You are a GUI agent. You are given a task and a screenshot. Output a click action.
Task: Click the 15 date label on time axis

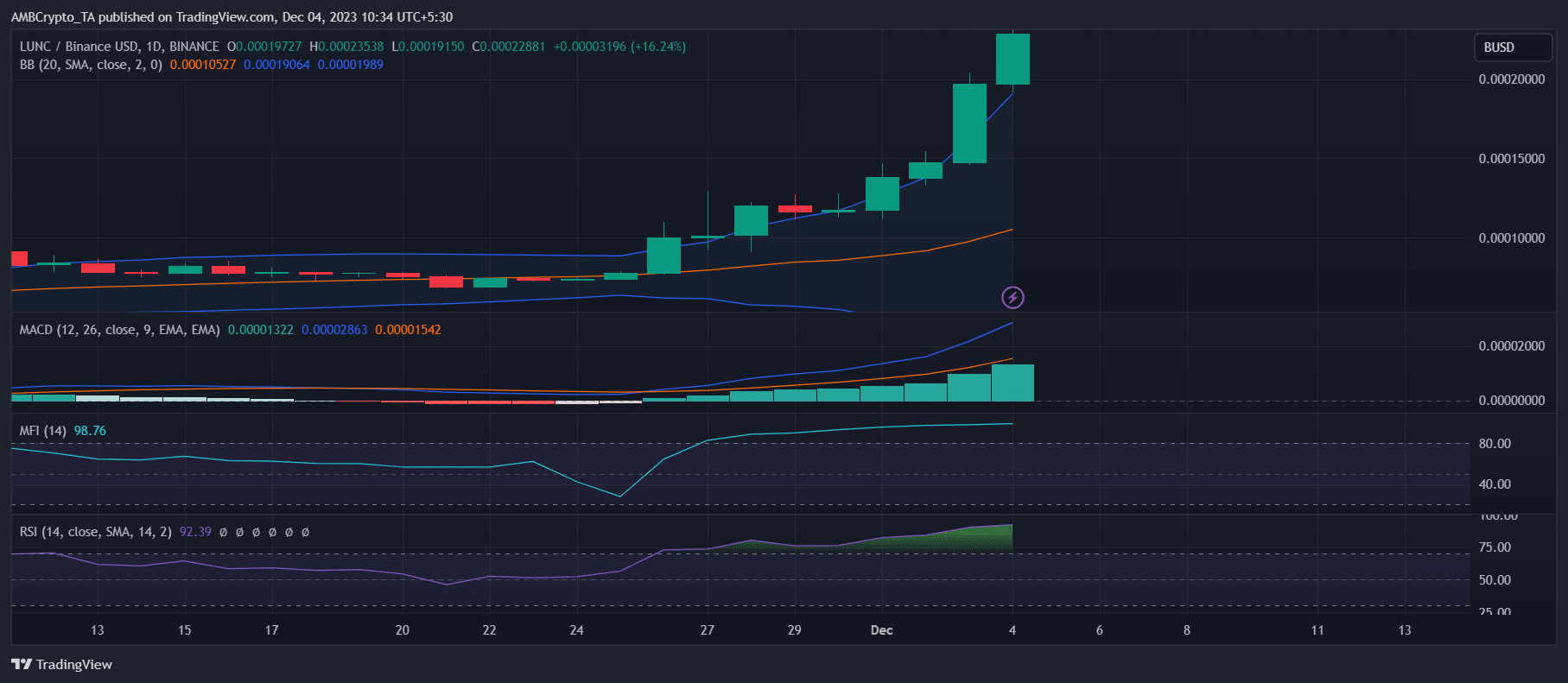coord(185,630)
